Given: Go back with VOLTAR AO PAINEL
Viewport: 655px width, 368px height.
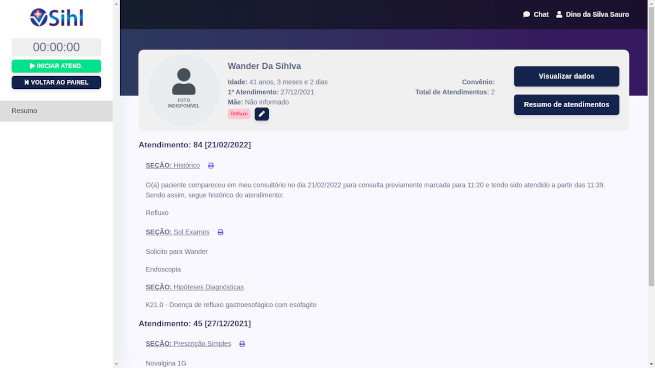Looking at the screenshot, I should 56,82.
